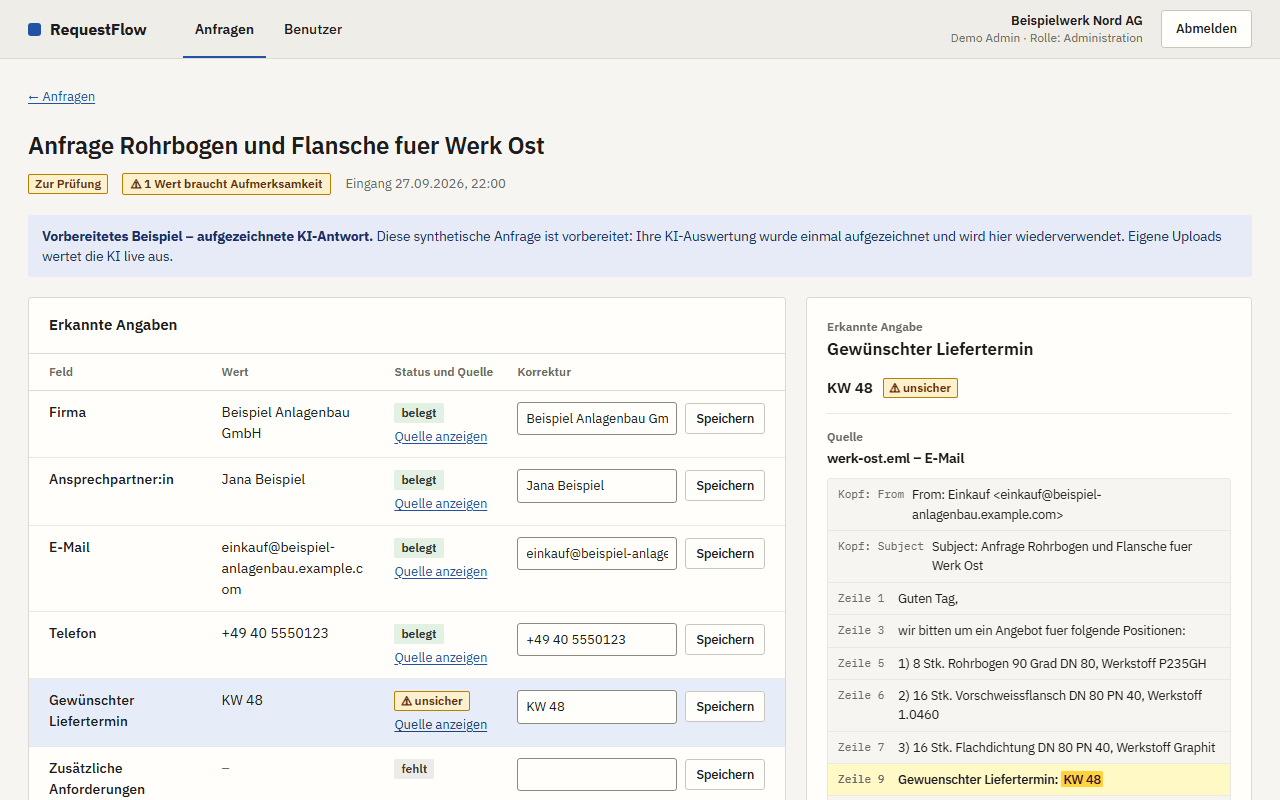Viewport: 1280px width, 800px height.
Task: Click the 'Beispiel Anlagenbau GmbH' value cell
Action: (286, 423)
